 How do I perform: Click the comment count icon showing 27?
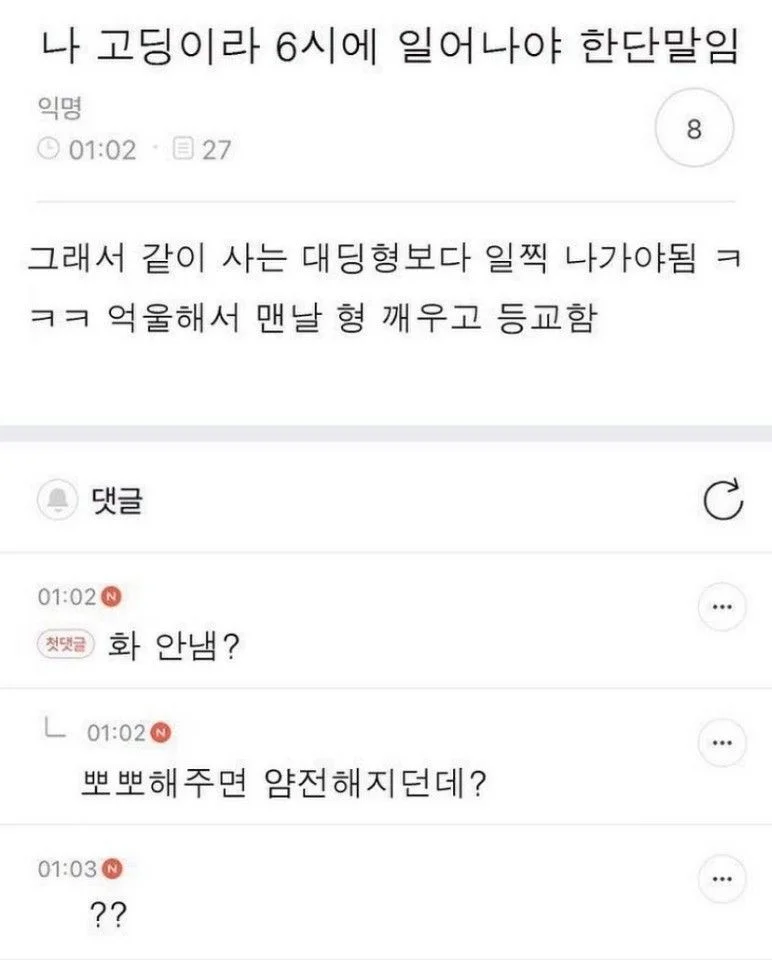click(183, 150)
